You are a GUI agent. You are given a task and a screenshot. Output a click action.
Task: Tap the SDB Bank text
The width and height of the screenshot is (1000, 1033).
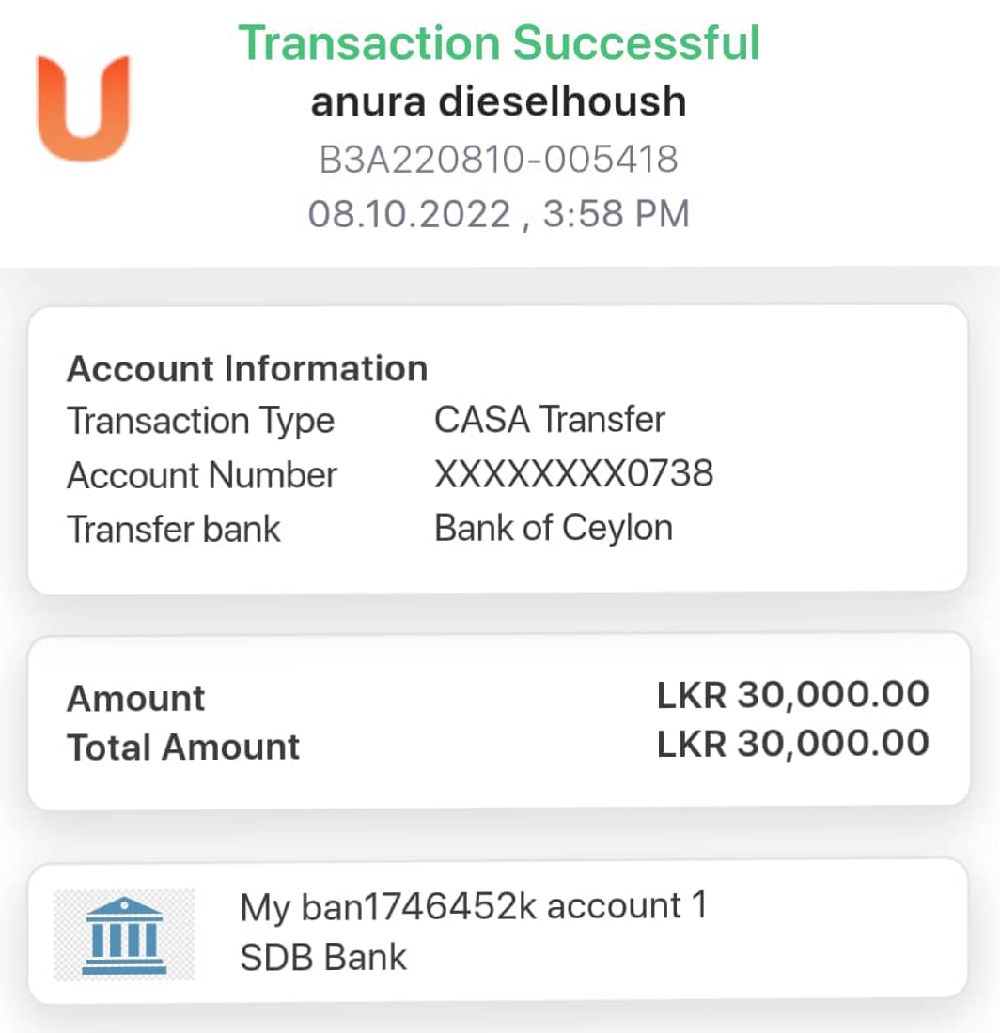pos(323,957)
